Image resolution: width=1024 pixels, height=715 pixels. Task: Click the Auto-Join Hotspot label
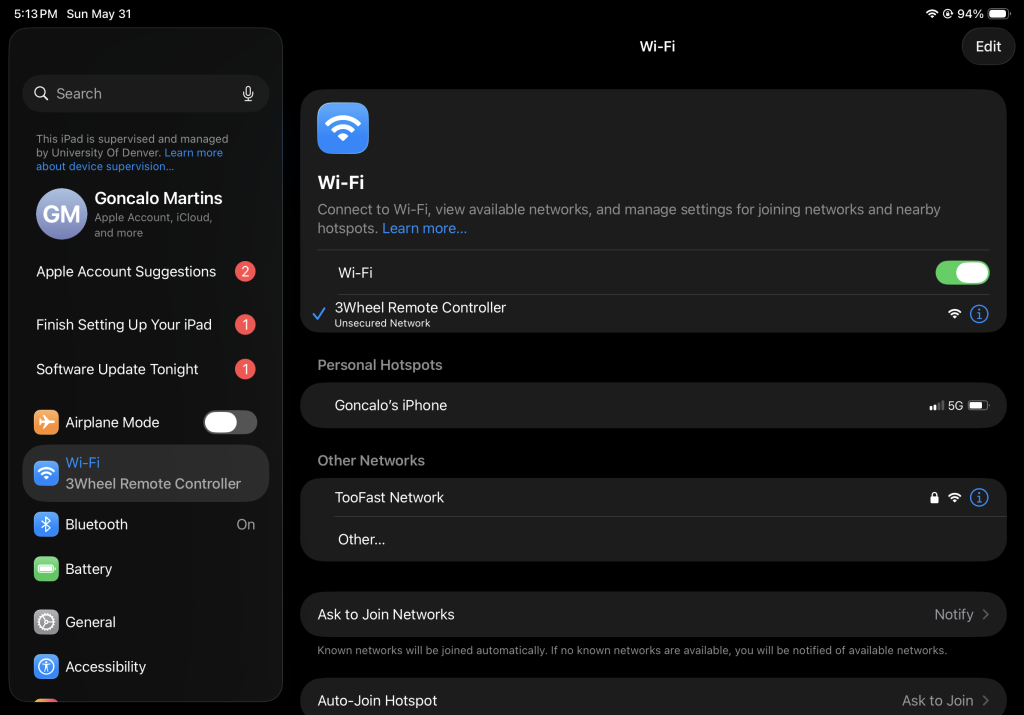point(377,701)
